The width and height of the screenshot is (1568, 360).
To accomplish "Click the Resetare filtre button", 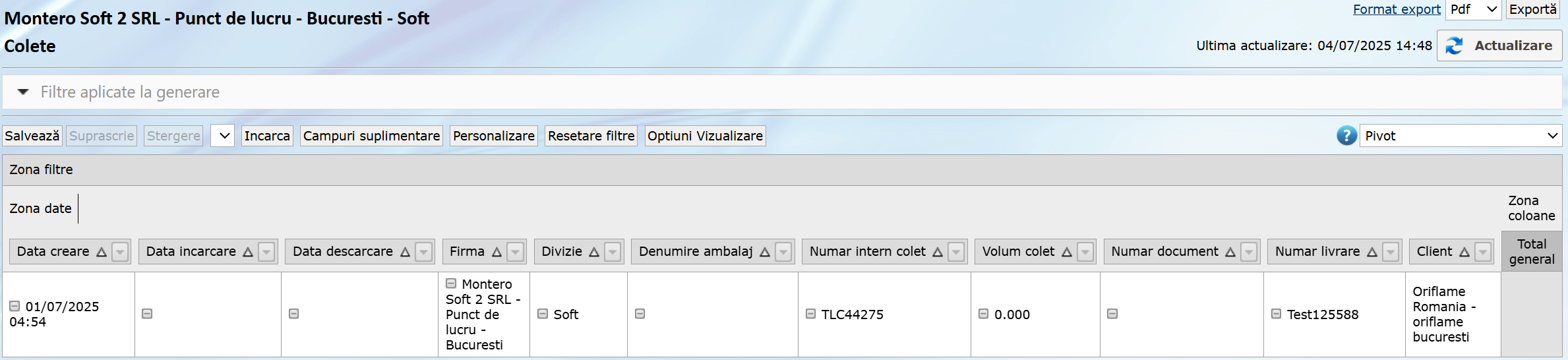I will (591, 136).
